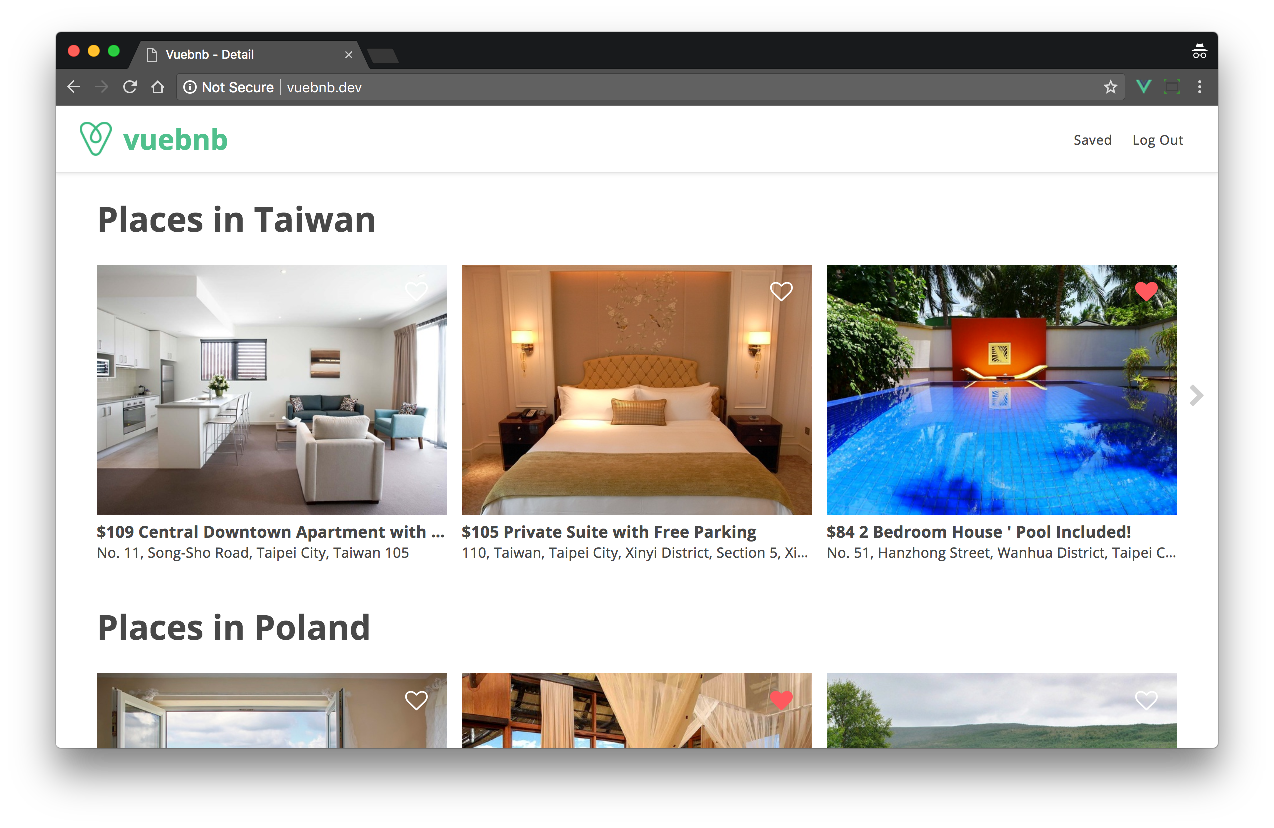Unsave the second Poland listing heart
Image resolution: width=1274 pixels, height=828 pixels.
point(781,700)
